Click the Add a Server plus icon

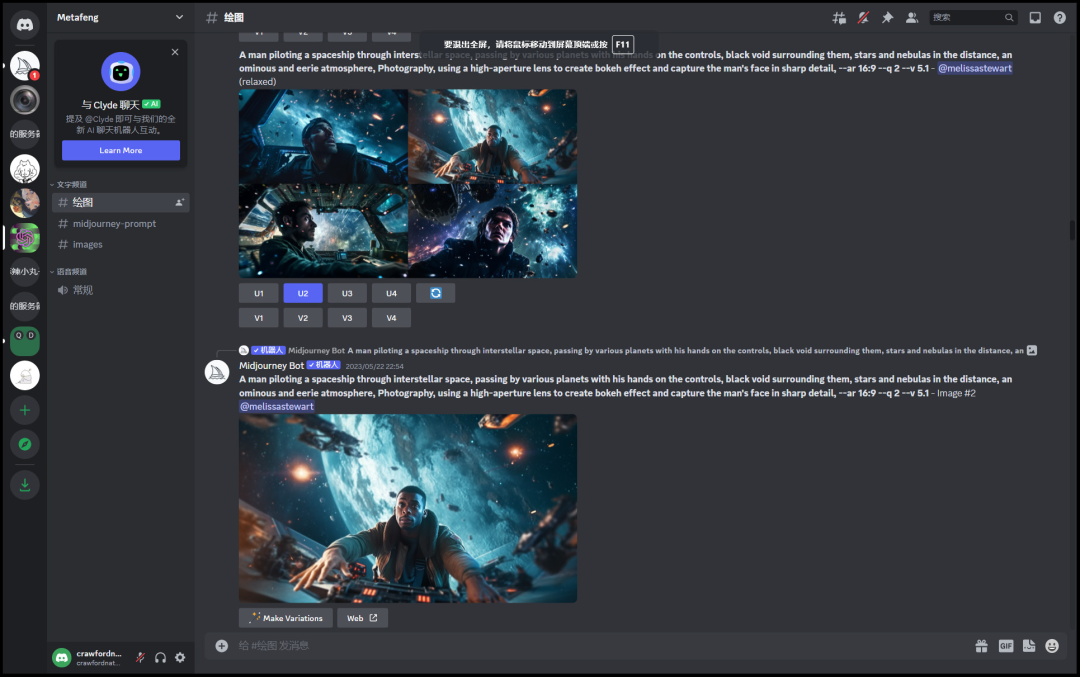click(25, 410)
